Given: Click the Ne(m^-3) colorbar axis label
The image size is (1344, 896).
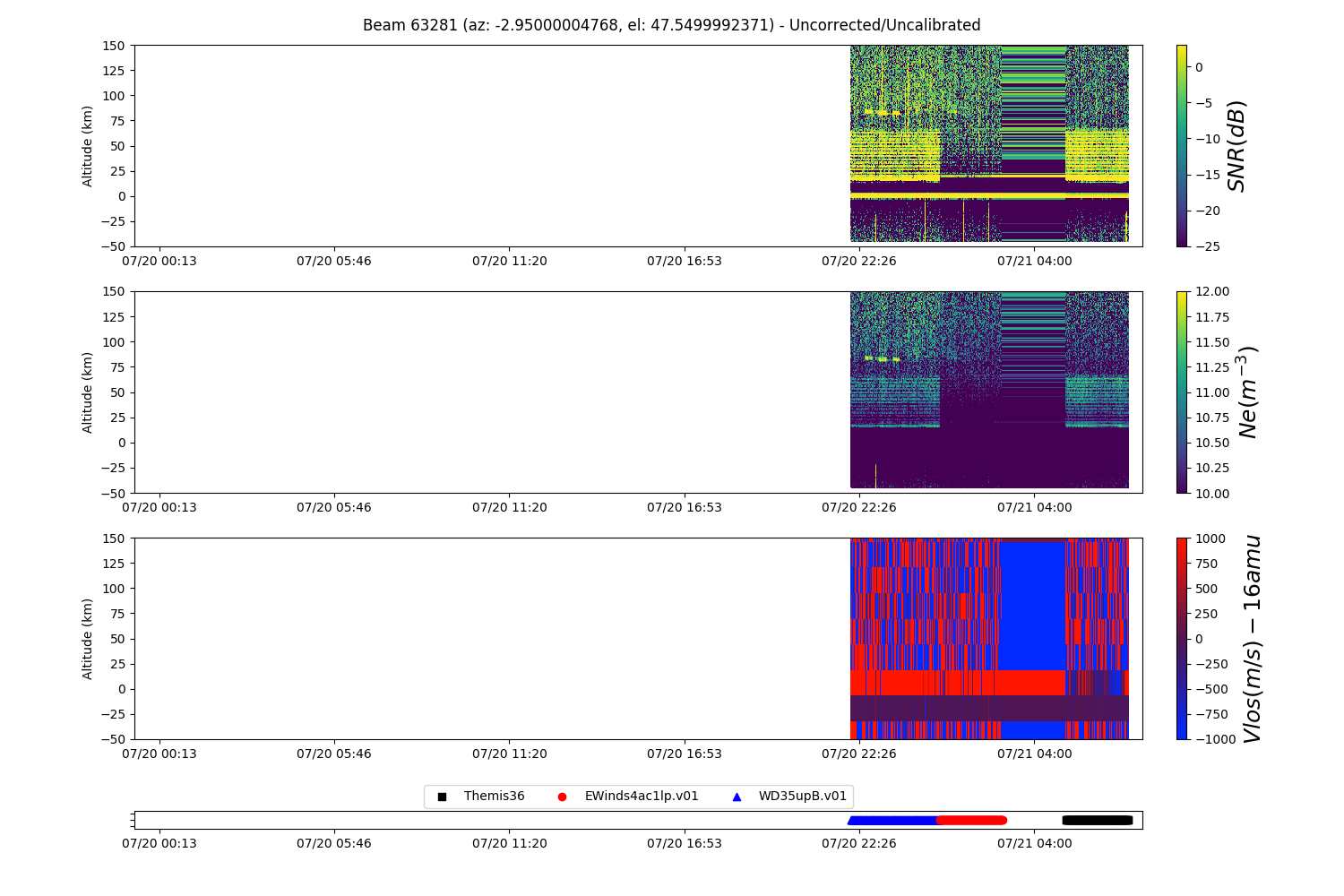Looking at the screenshot, I should coord(1247,392).
